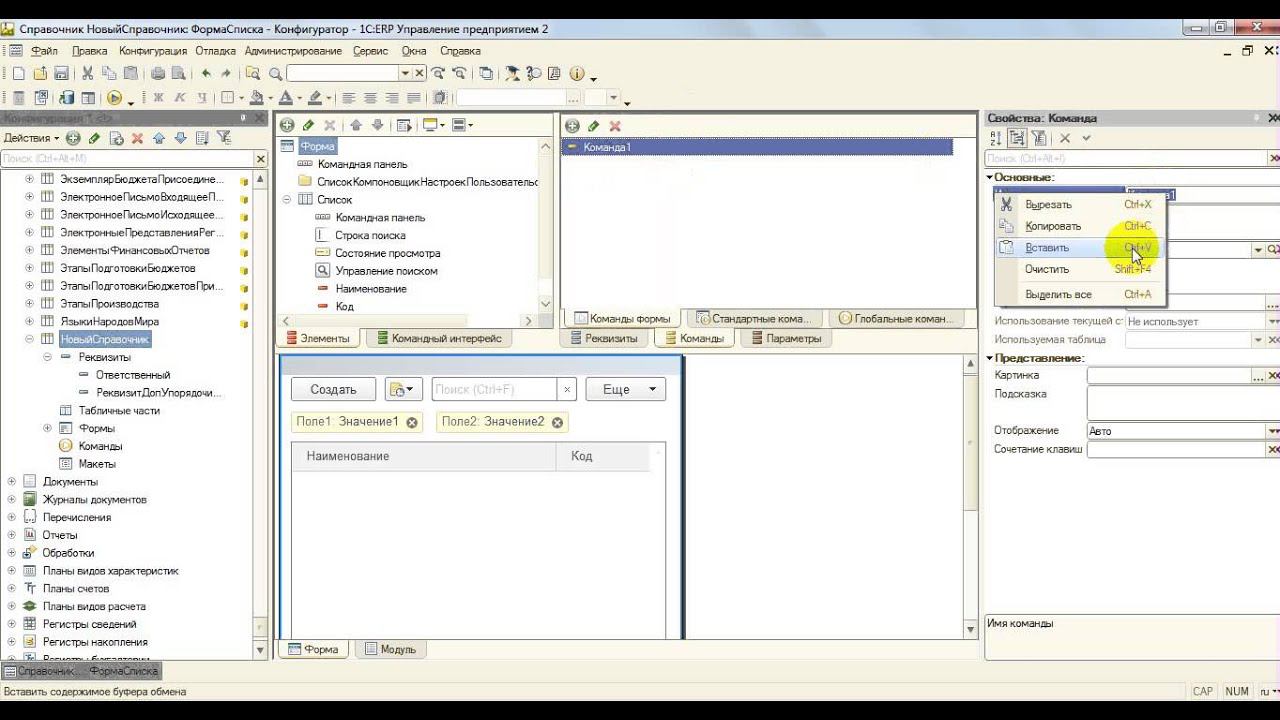Delete selected object in configuration tree toolbar

point(137,138)
